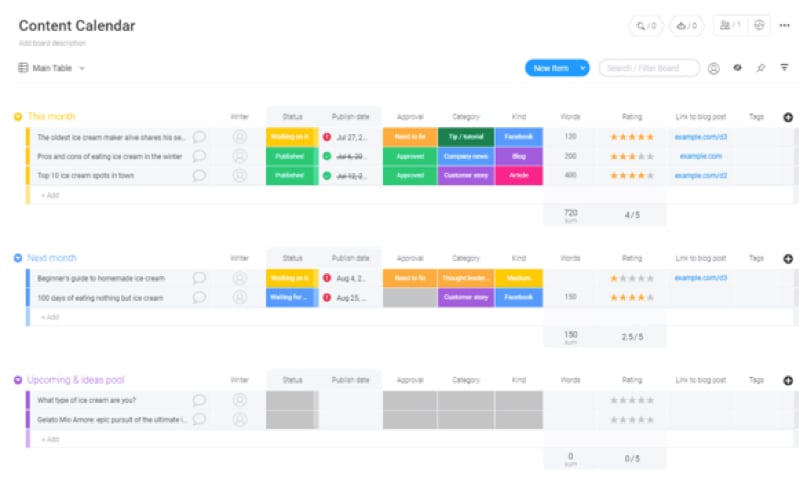Open the automations robot icon showing /0
Viewport: 812px width, 487px height.
click(x=687, y=25)
